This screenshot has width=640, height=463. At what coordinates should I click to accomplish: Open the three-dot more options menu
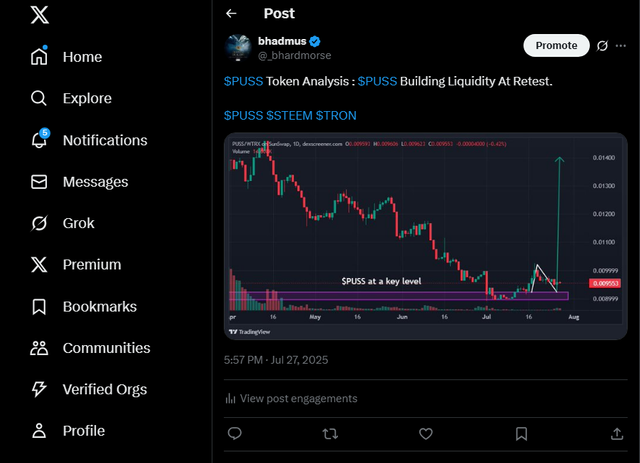621,46
